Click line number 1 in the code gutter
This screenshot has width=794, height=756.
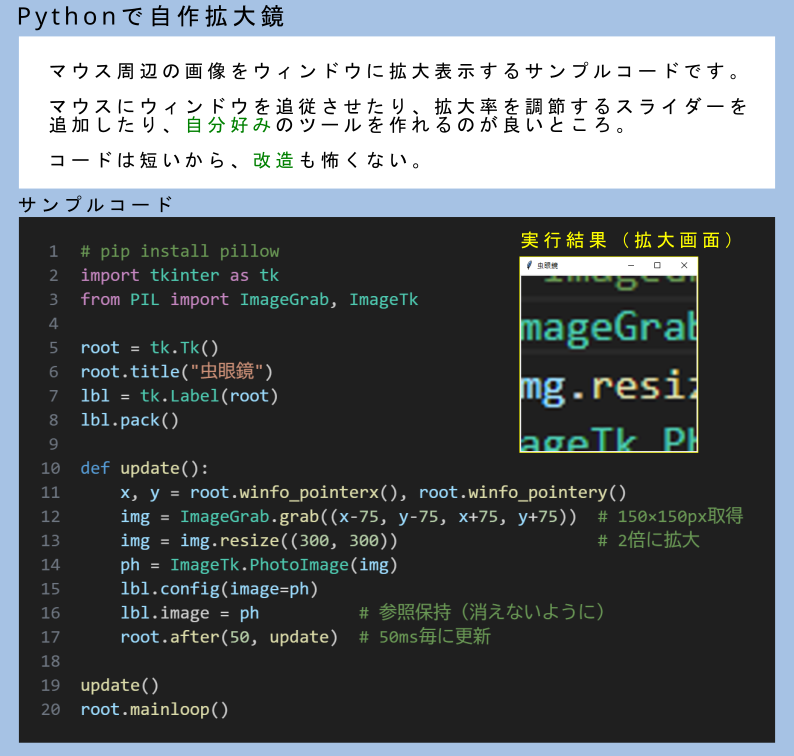coord(54,251)
